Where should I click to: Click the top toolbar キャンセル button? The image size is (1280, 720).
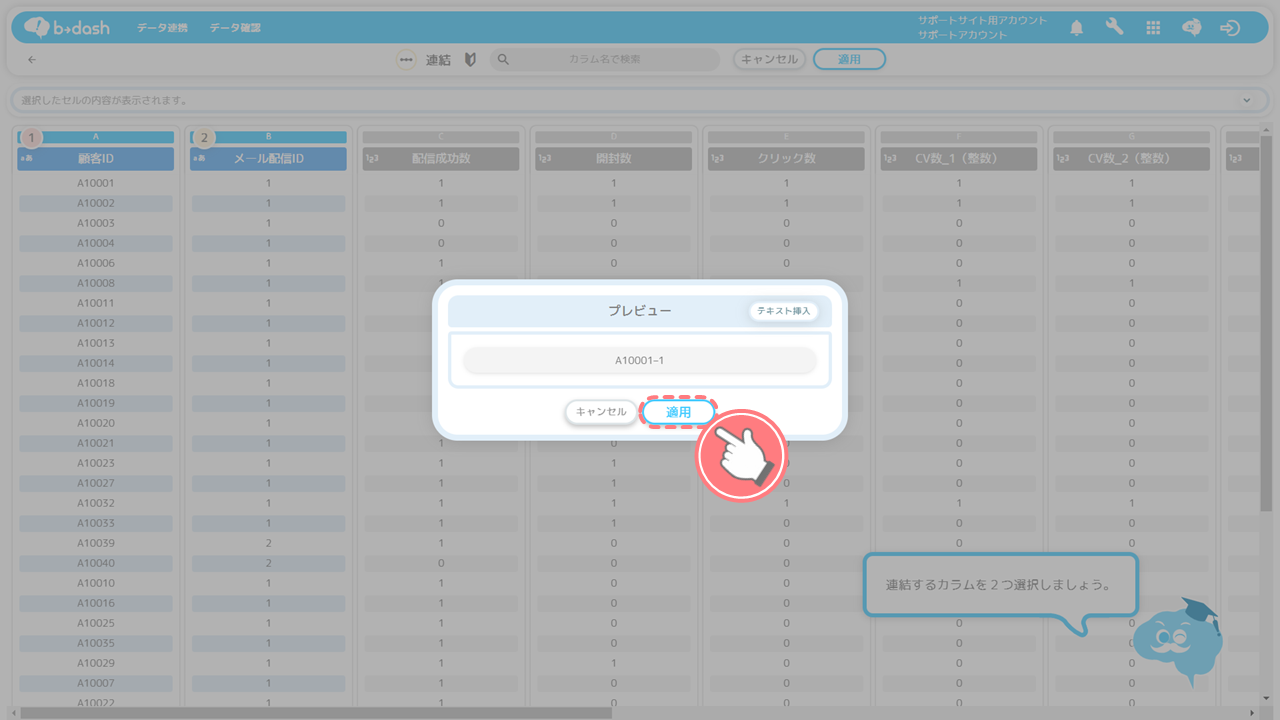769,59
